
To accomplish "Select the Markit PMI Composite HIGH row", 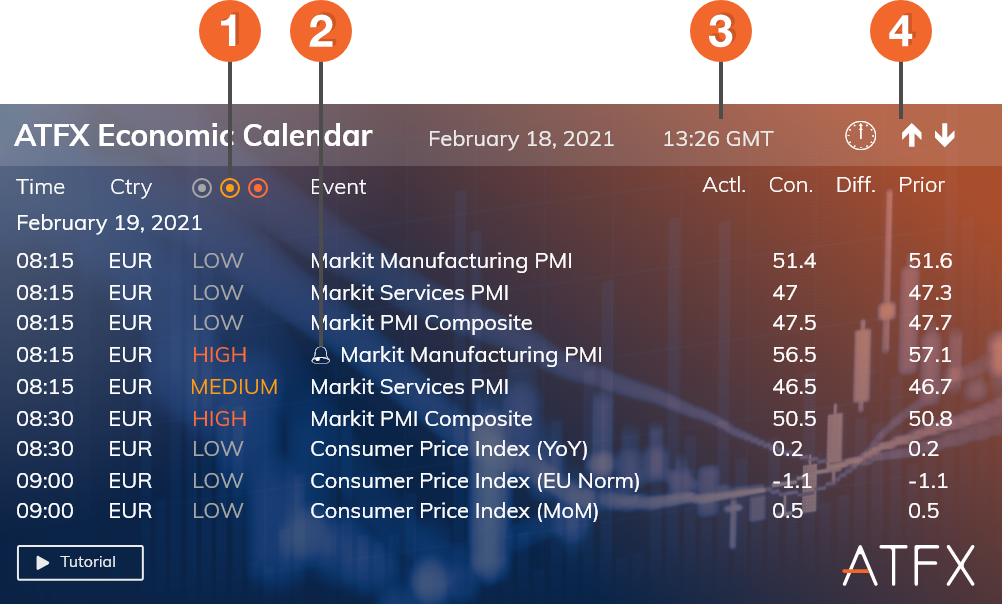I will click(421, 419).
